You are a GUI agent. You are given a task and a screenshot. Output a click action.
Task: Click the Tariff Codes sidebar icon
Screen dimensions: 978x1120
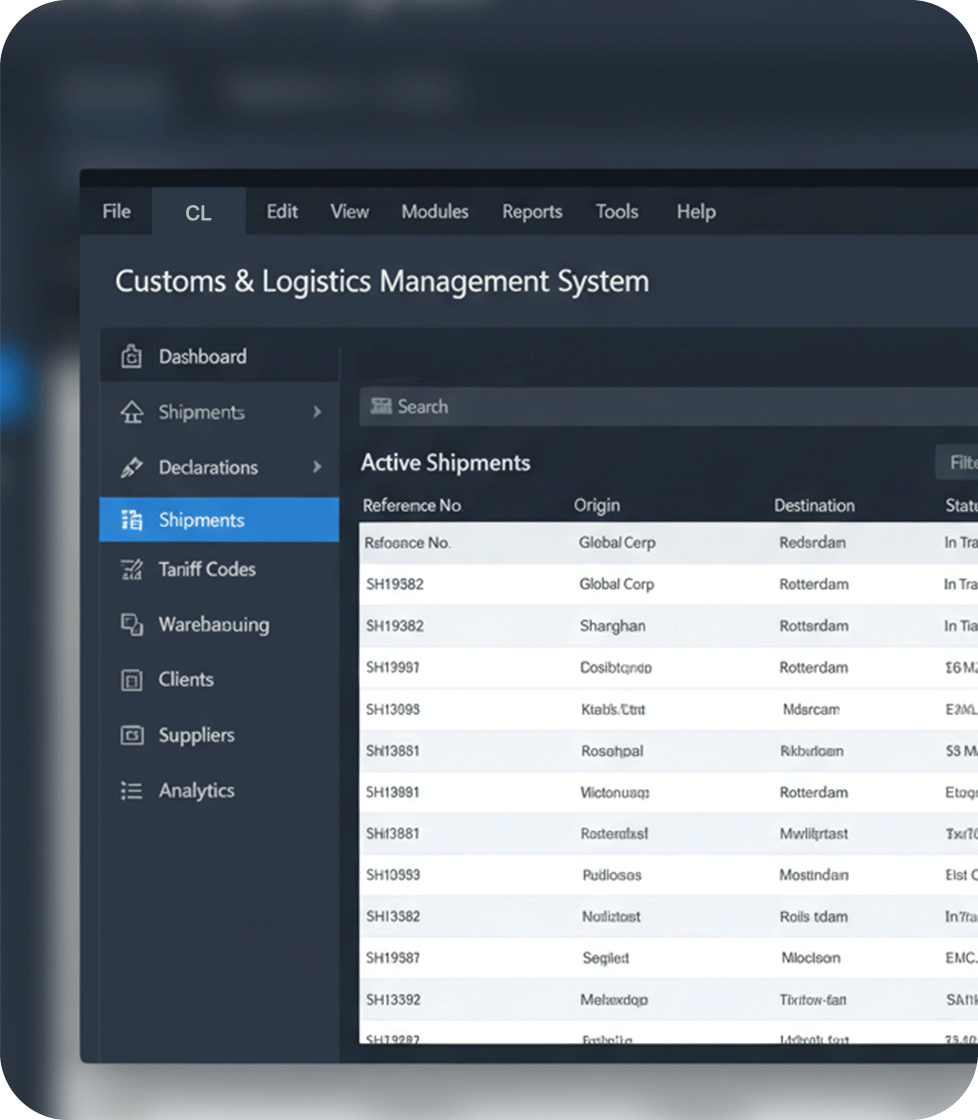(131, 570)
